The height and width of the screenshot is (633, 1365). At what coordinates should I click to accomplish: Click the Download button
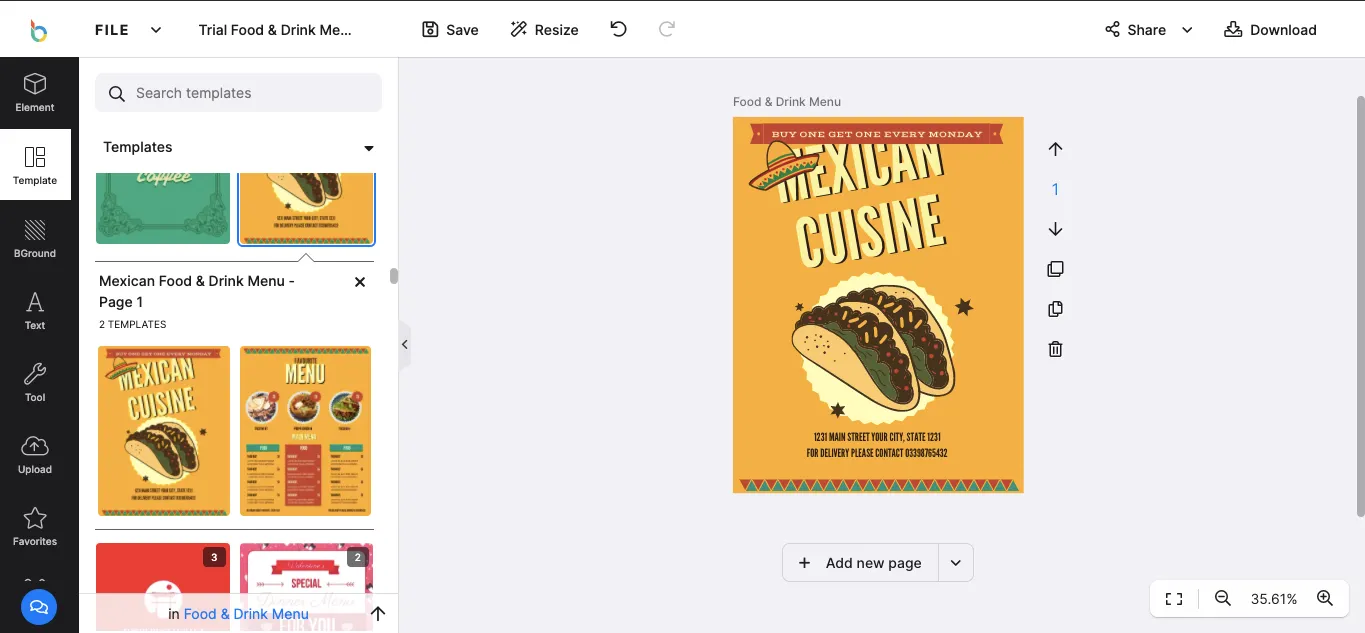pyautogui.click(x=1270, y=30)
